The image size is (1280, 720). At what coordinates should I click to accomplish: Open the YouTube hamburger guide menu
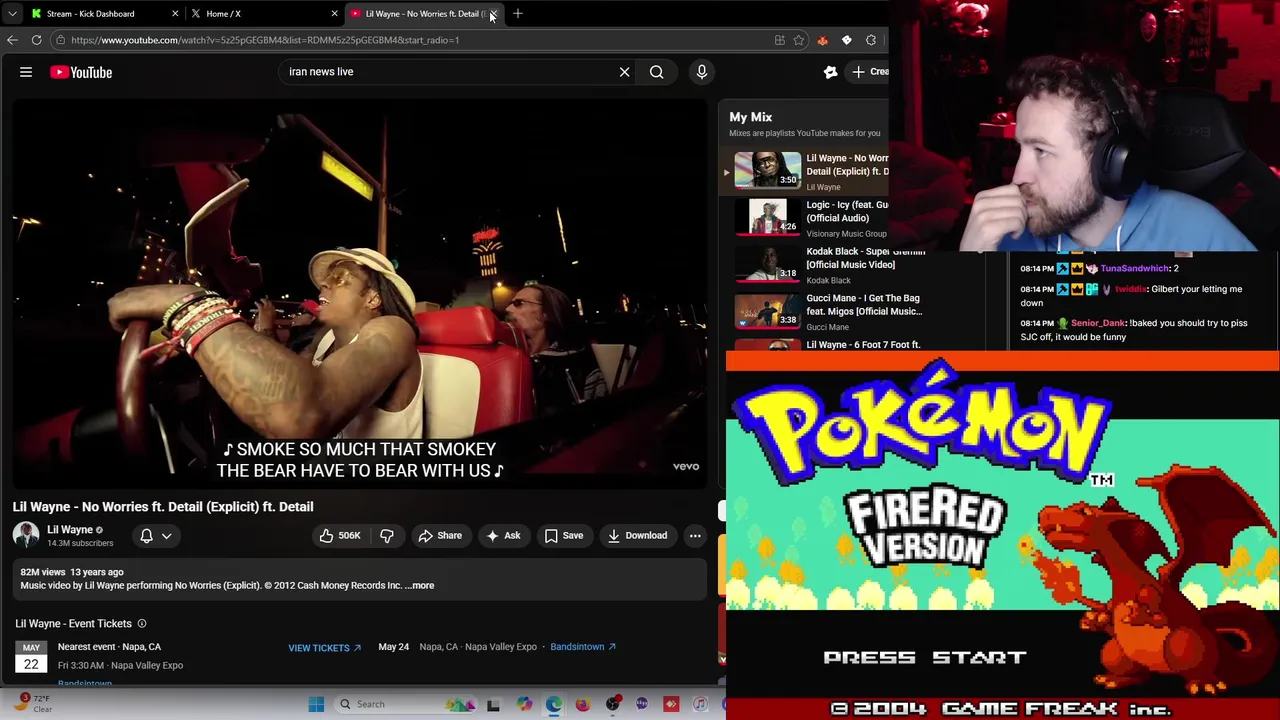click(26, 72)
